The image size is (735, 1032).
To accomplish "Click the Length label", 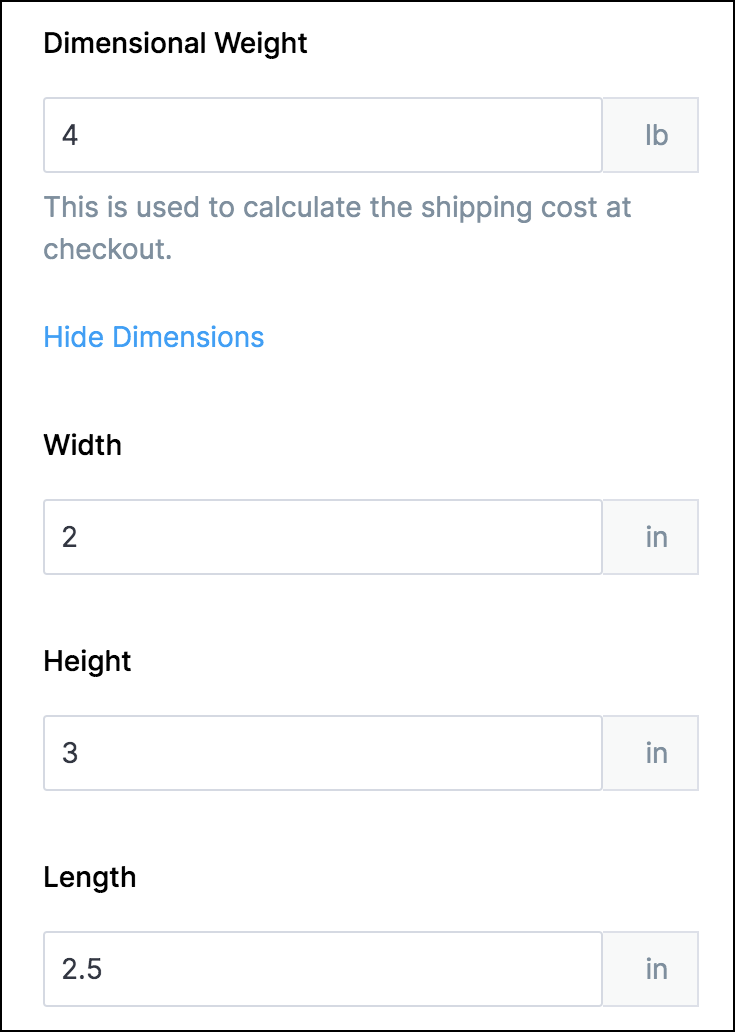I will tap(90, 877).
